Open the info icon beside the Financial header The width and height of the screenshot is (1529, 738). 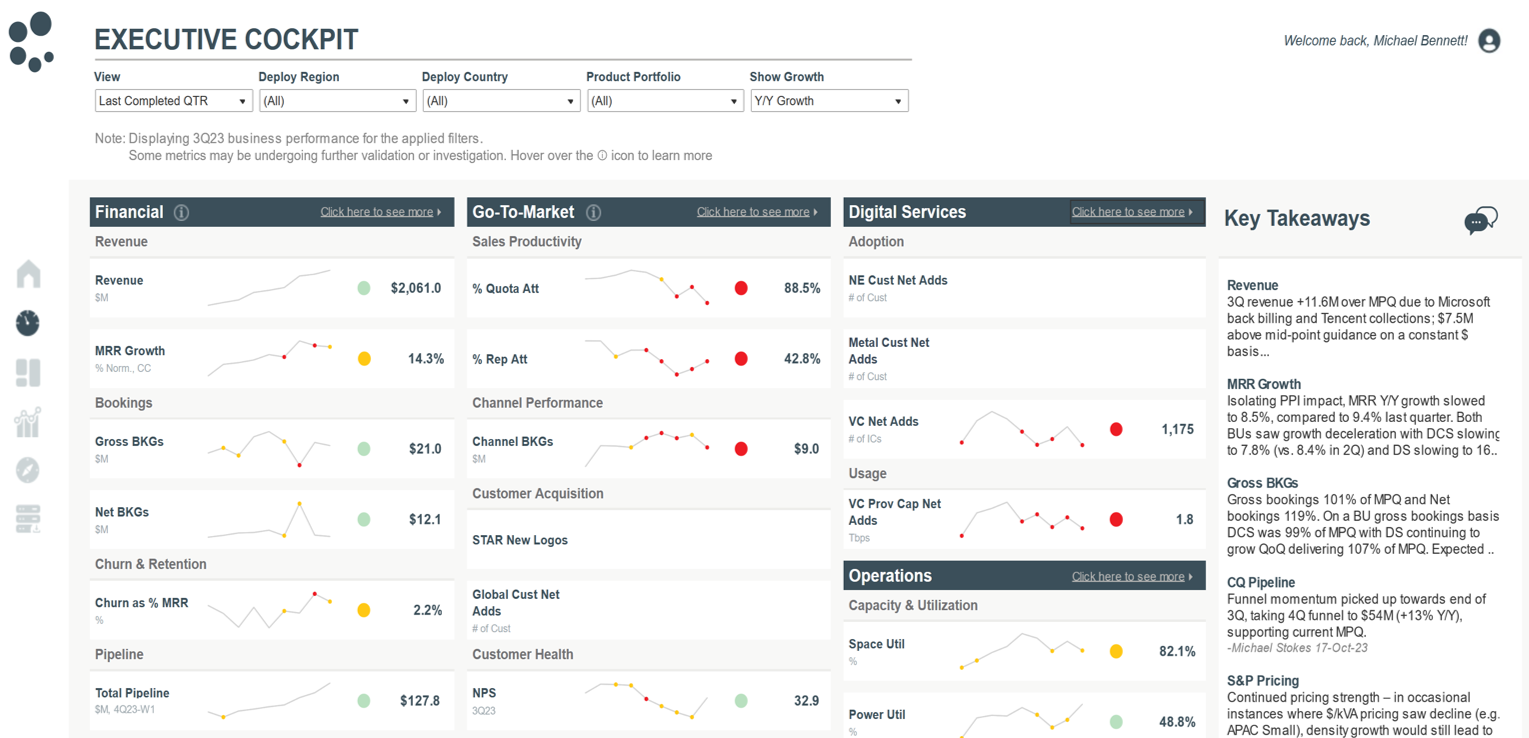(181, 212)
